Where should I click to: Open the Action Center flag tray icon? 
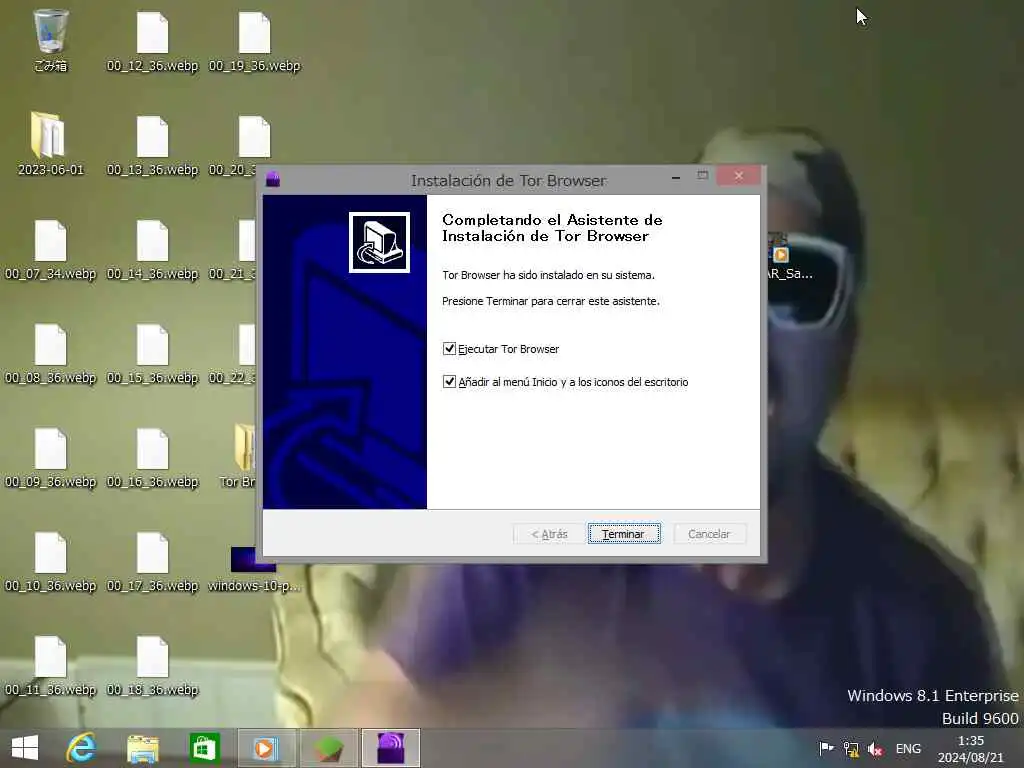[x=826, y=748]
